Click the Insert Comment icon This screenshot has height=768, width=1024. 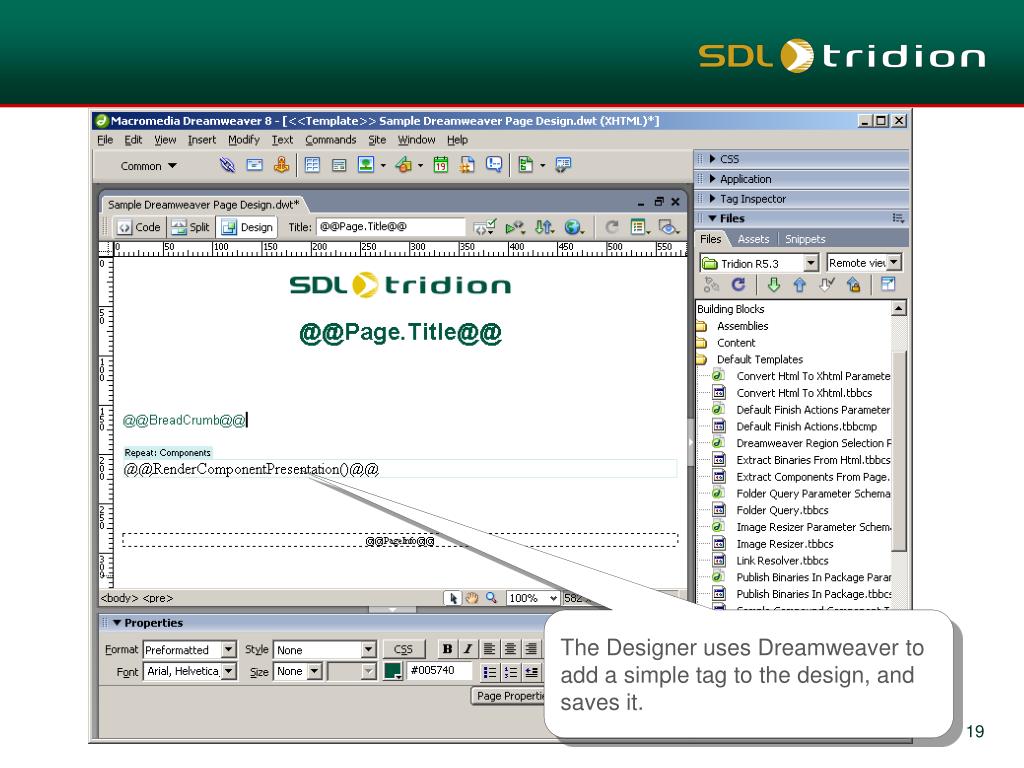(x=494, y=165)
